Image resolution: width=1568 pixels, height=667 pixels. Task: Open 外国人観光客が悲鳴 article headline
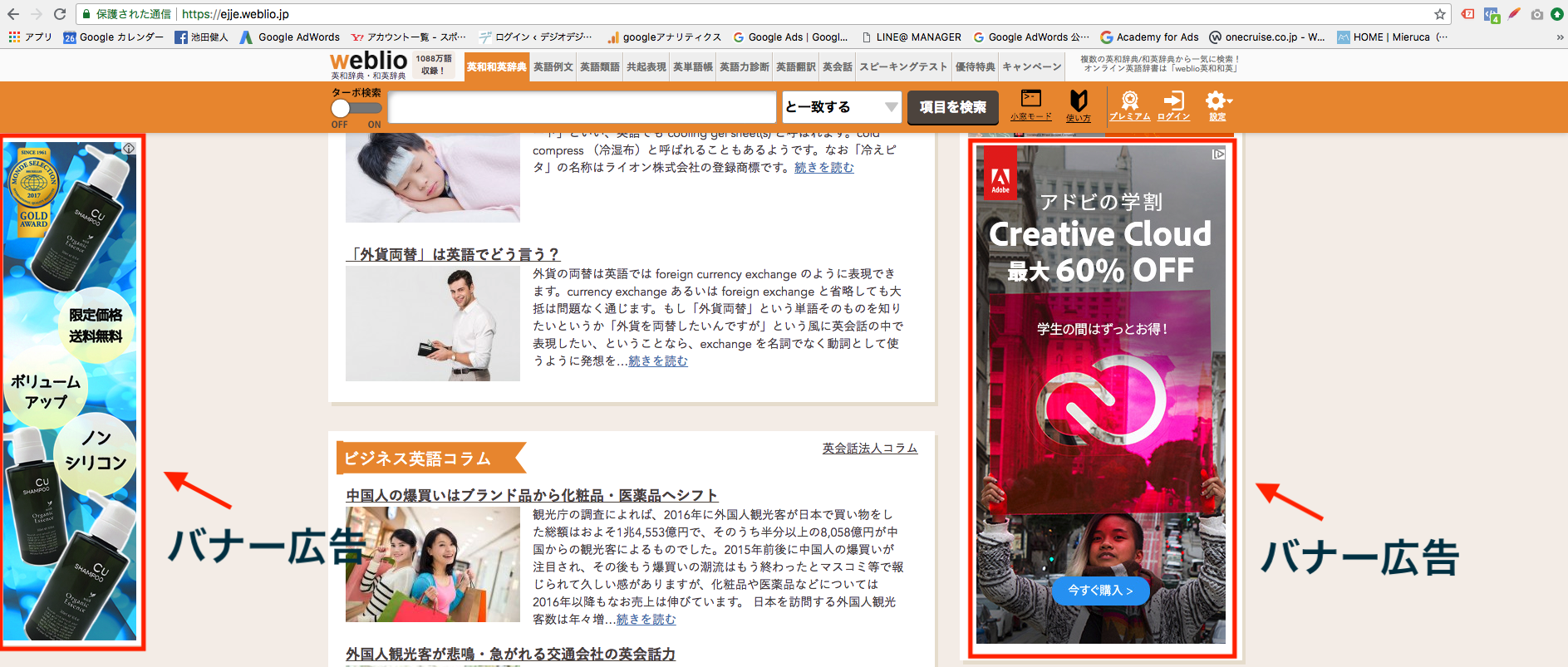(511, 655)
